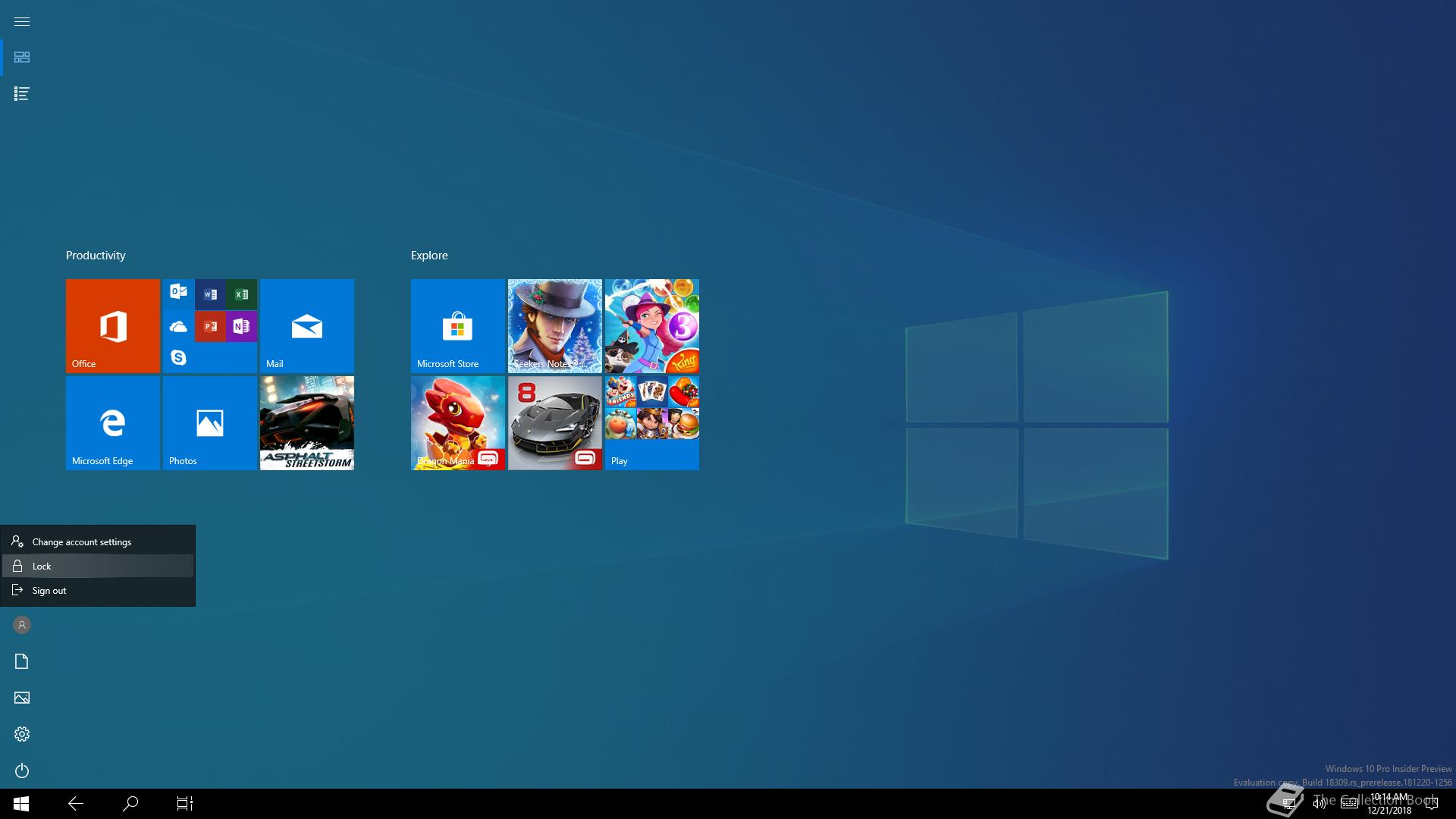Open Skype from the Office folder tile
Viewport: 1456px width, 819px height.
pyautogui.click(x=179, y=357)
